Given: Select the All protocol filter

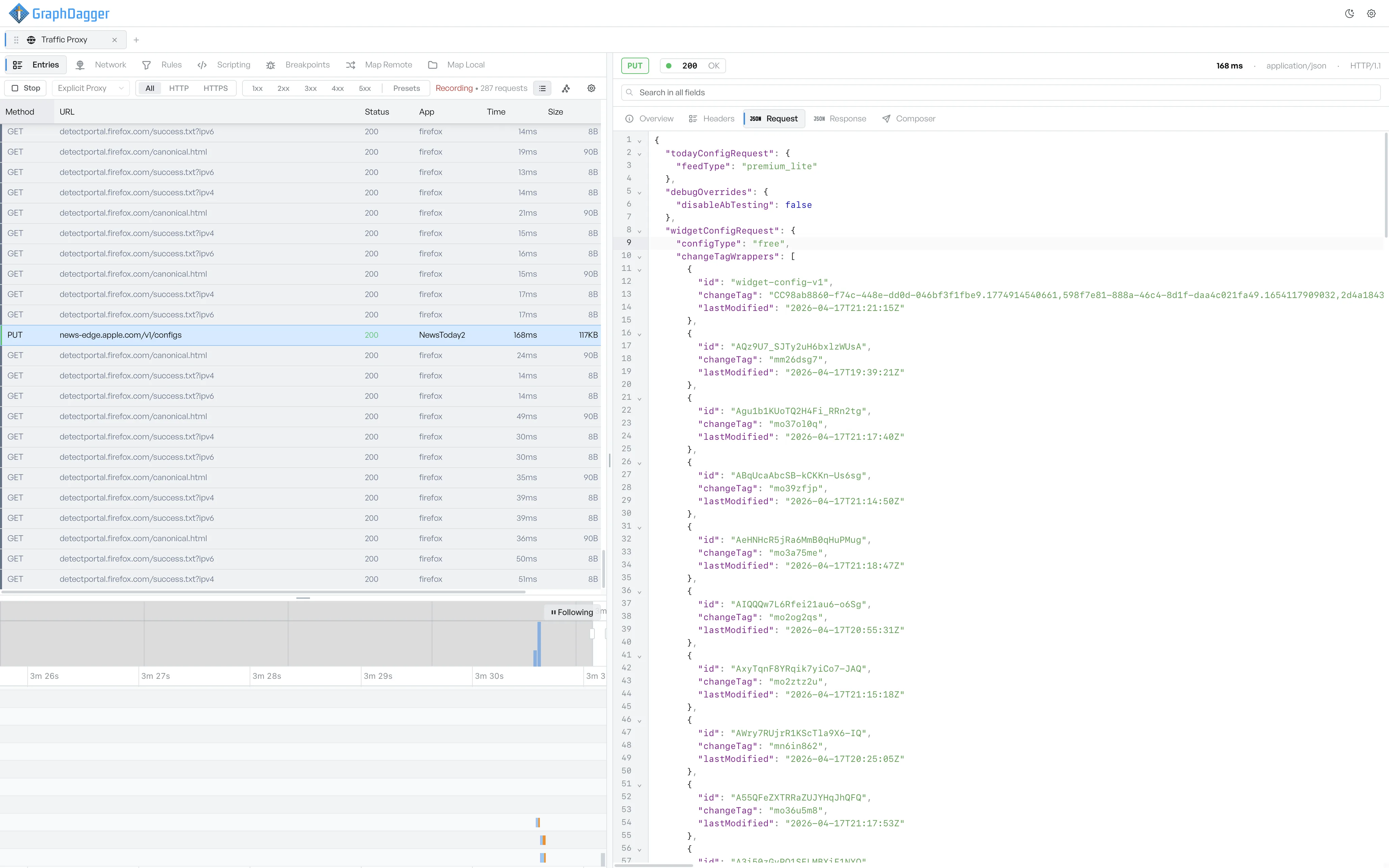Looking at the screenshot, I should tap(150, 88).
